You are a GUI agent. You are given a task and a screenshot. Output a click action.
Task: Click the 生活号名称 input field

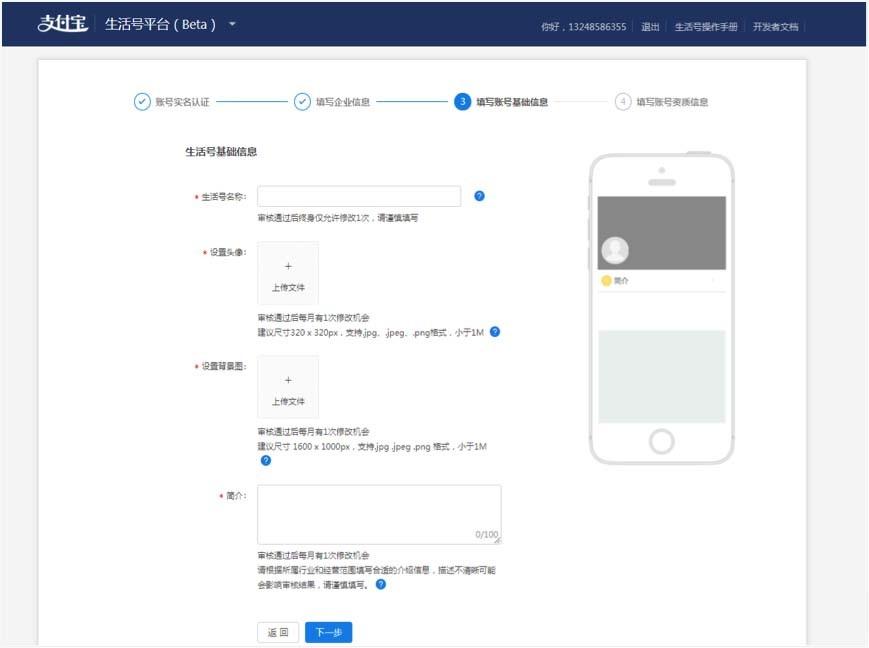(360, 195)
